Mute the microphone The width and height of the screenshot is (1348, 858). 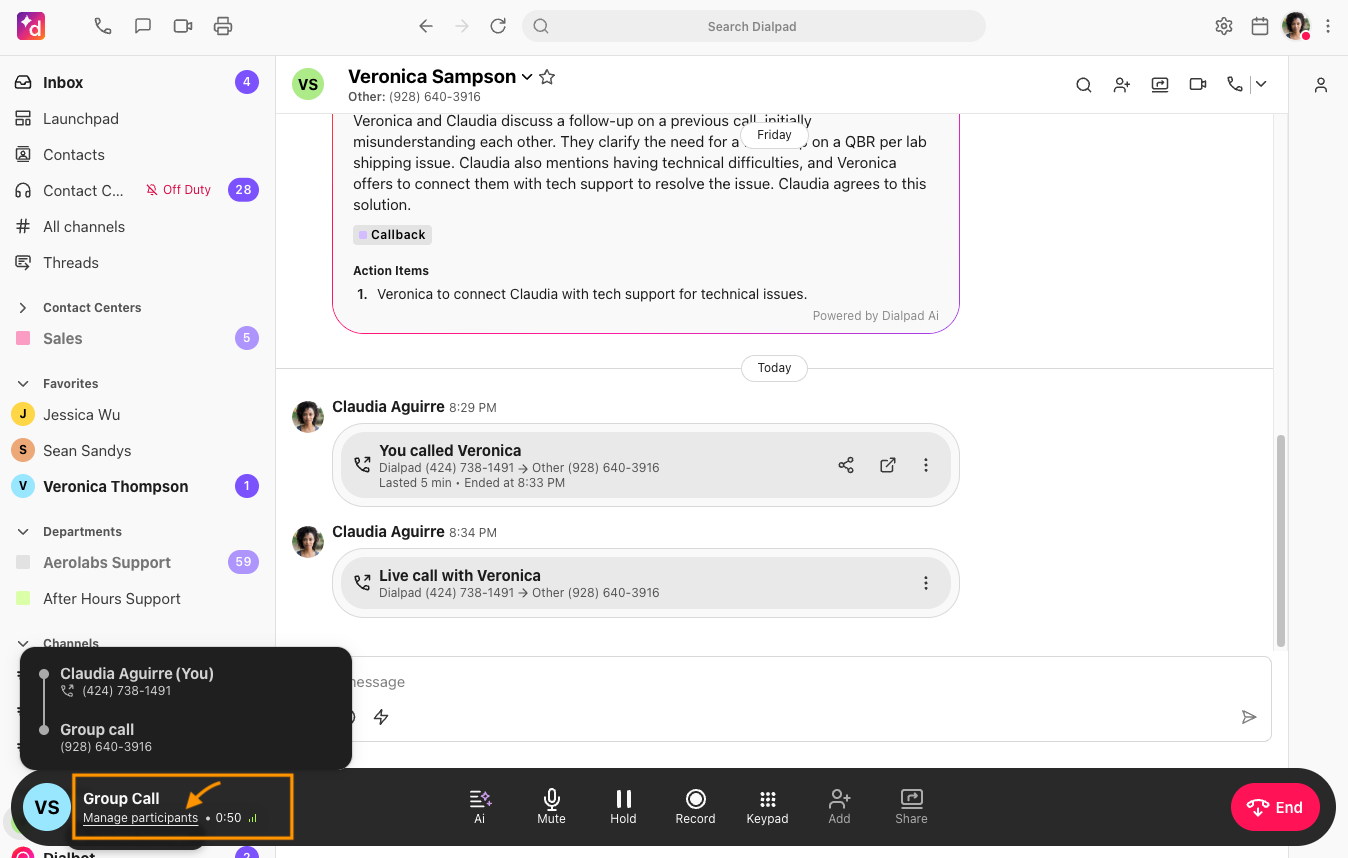[551, 807]
